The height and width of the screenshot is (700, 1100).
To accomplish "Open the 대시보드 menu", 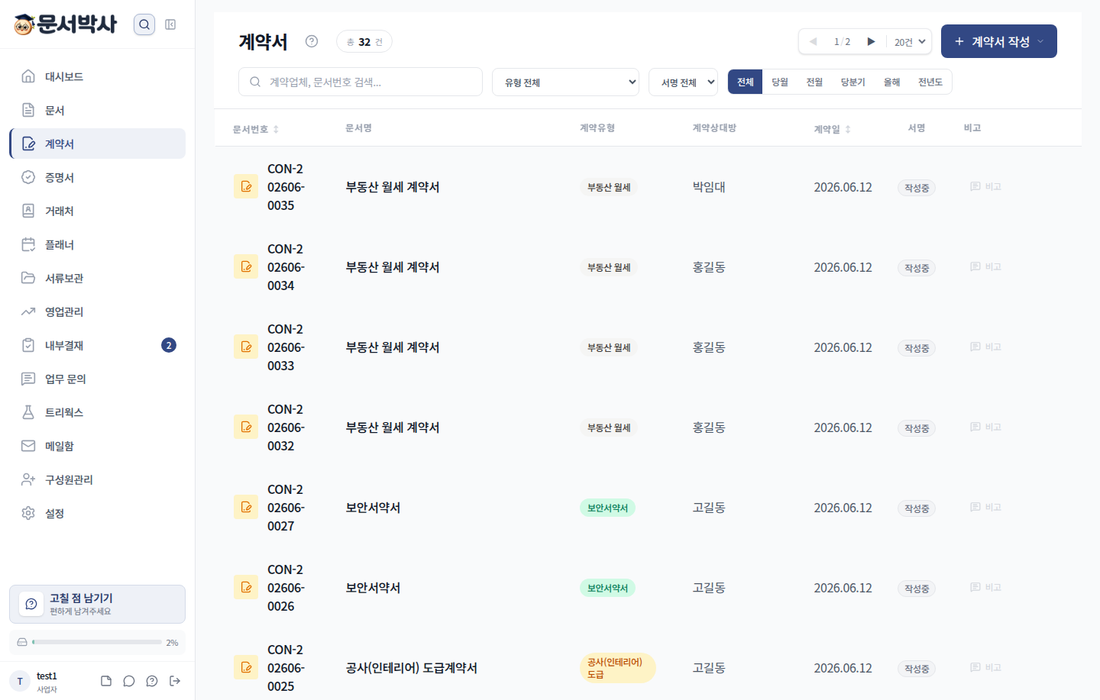I will 98,76.
